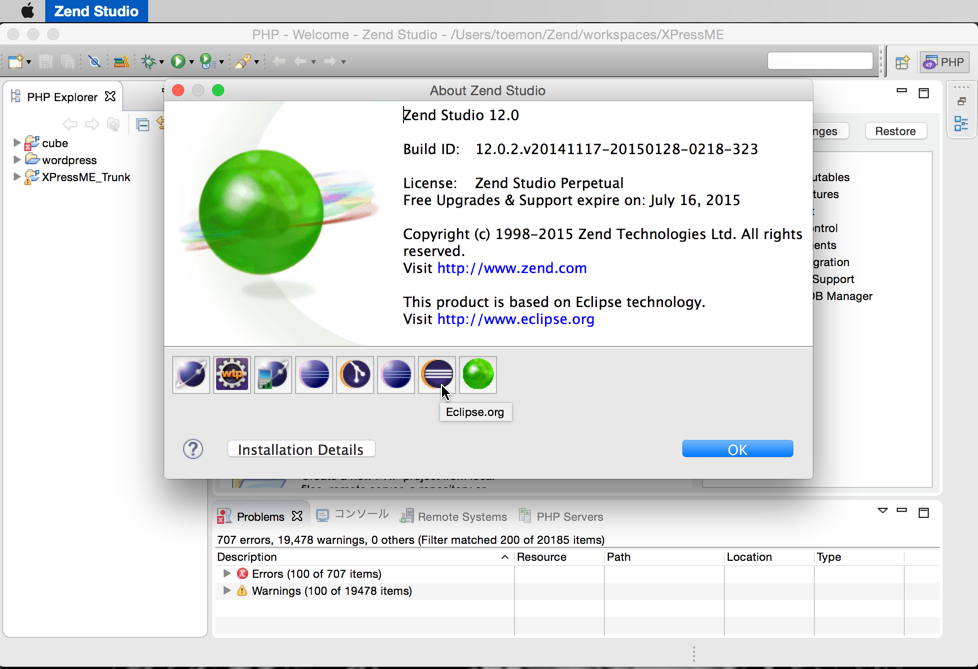Click the Restore icon in right trim bar

click(x=961, y=101)
